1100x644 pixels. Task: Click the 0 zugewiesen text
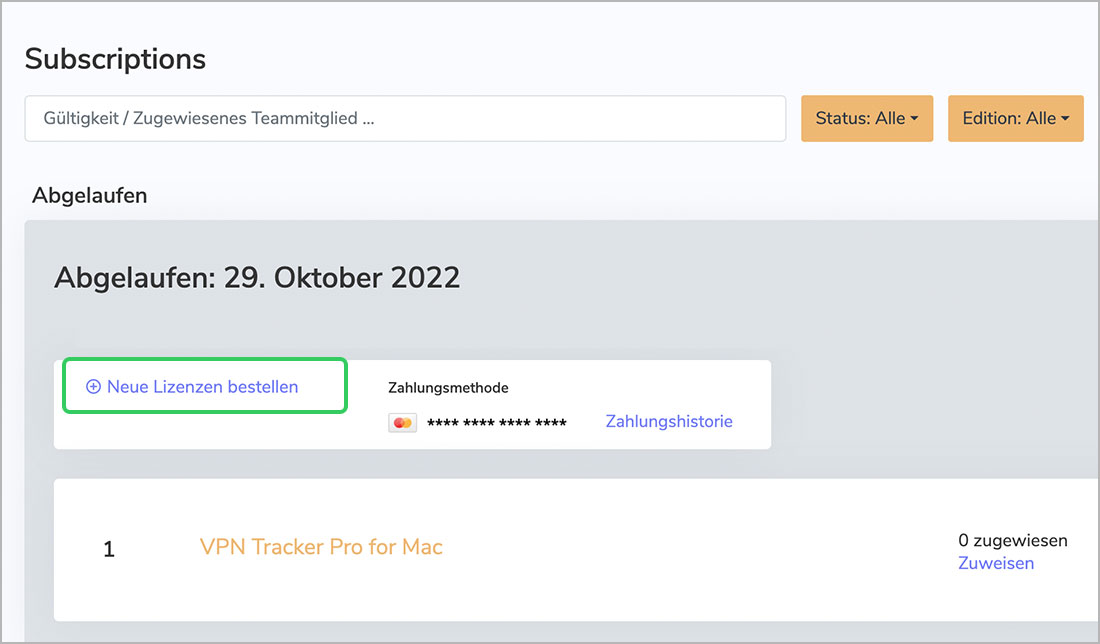click(1012, 541)
